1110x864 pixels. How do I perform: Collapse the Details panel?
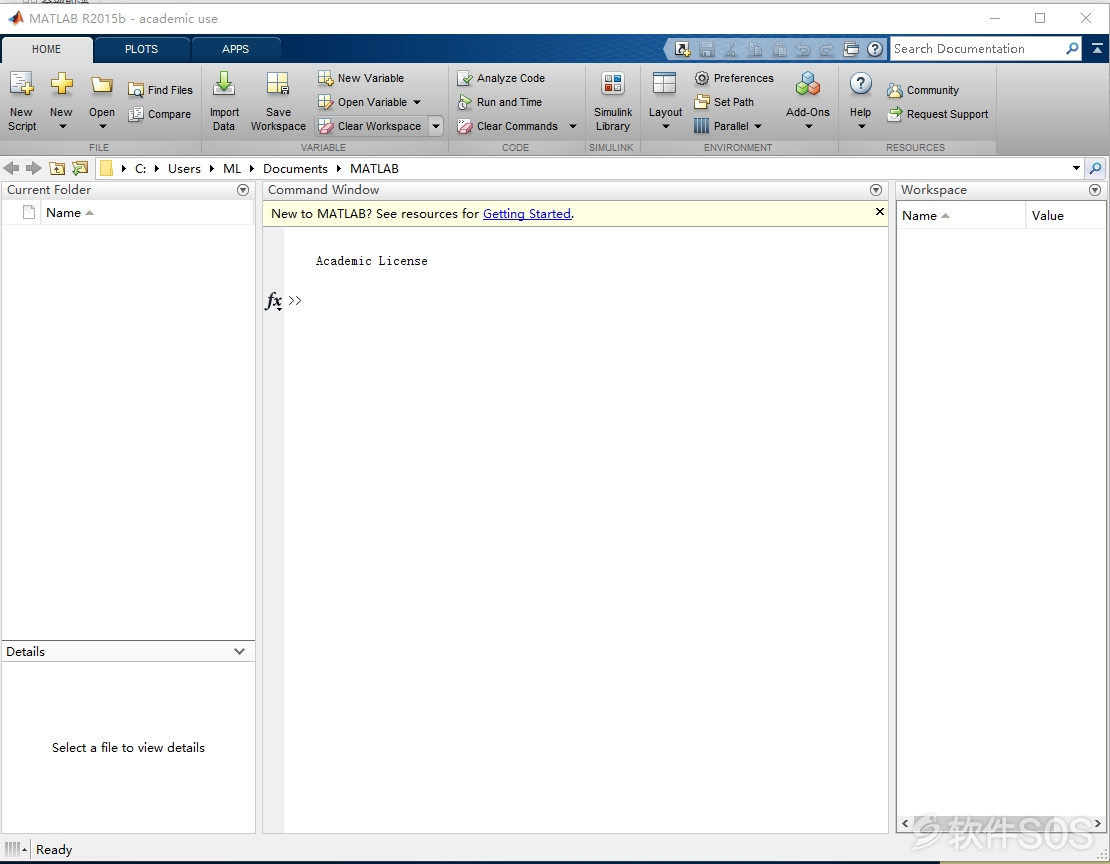[x=239, y=652]
